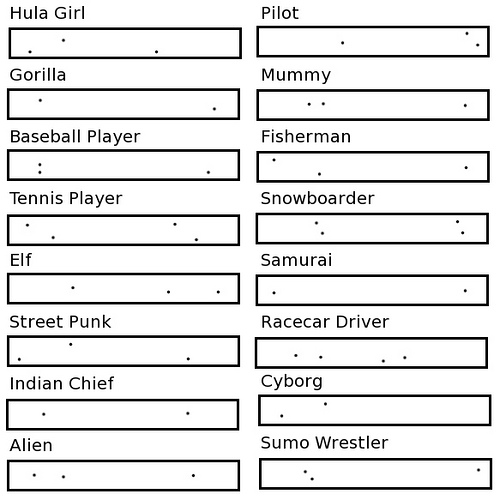Select the Tennis Player box
The height and width of the screenshot is (500, 500).
point(124,230)
